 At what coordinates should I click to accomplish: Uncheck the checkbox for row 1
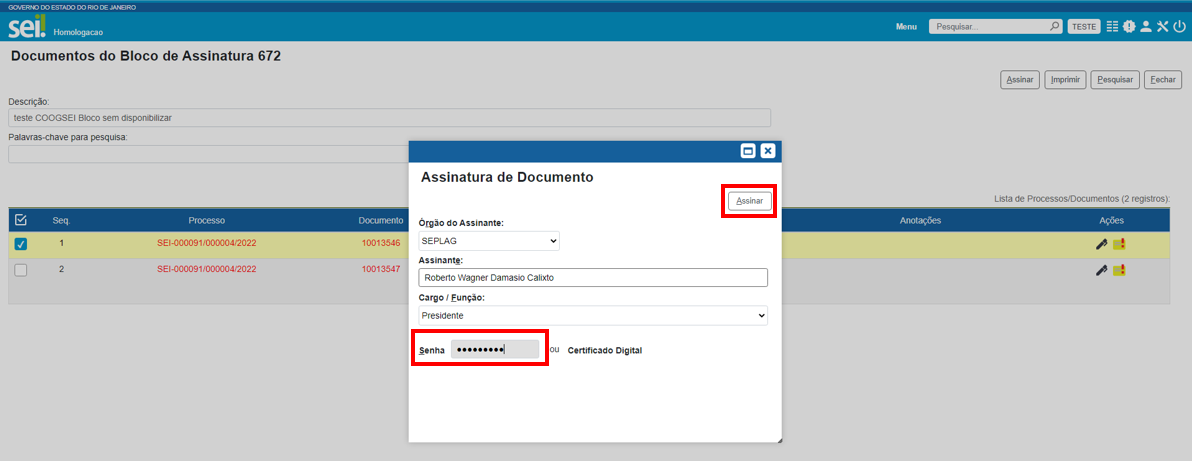click(x=21, y=243)
